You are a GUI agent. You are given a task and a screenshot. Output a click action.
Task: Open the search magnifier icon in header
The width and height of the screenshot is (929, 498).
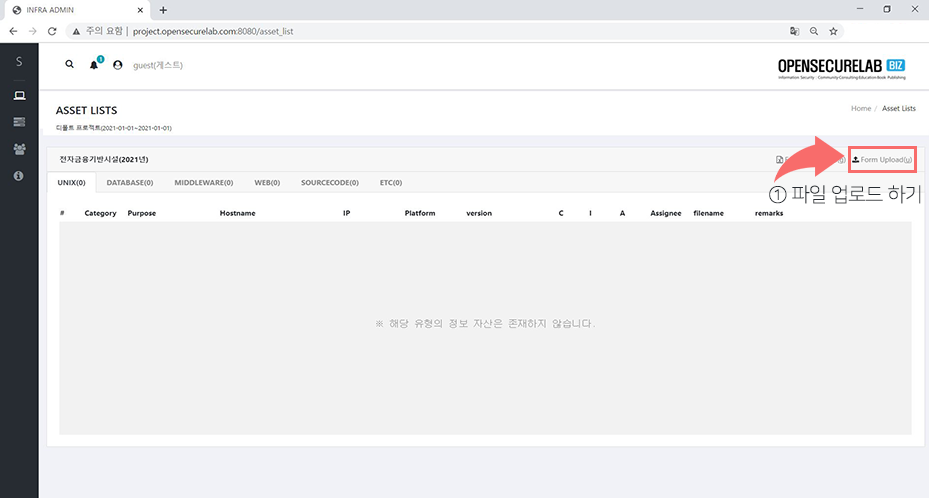tap(69, 64)
